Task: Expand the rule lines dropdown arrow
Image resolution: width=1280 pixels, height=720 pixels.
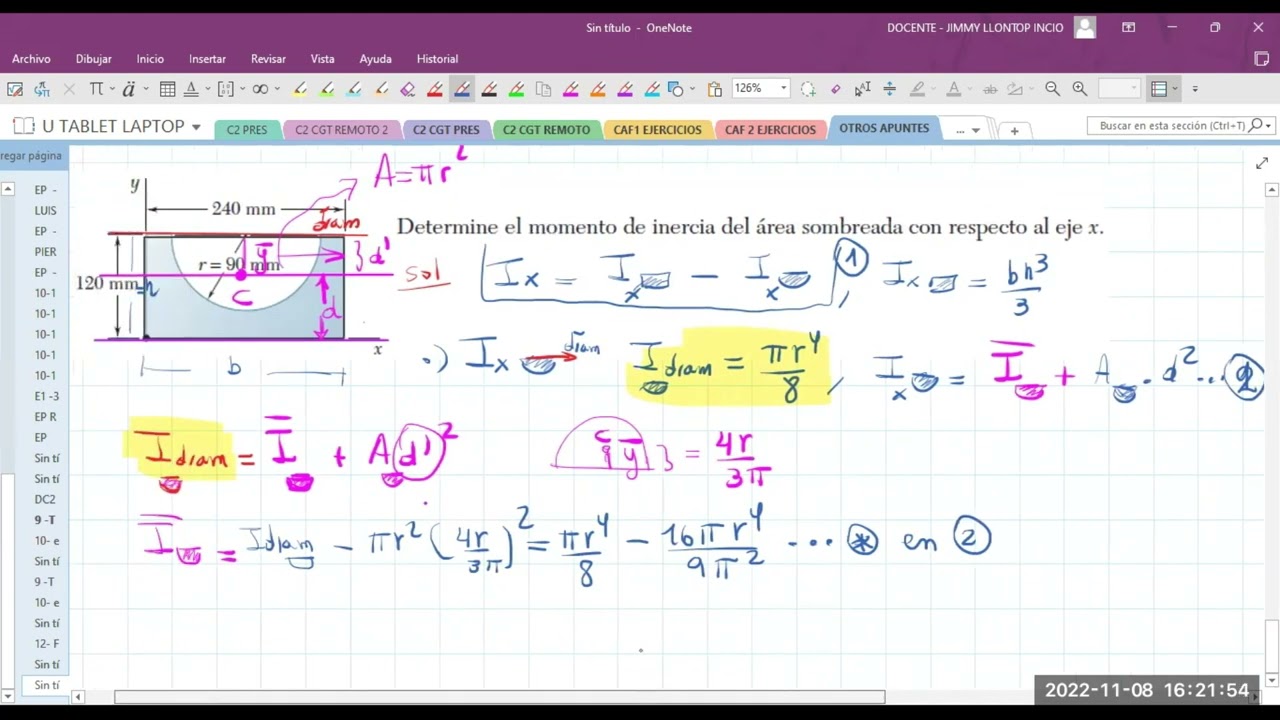Action: (x=1175, y=89)
